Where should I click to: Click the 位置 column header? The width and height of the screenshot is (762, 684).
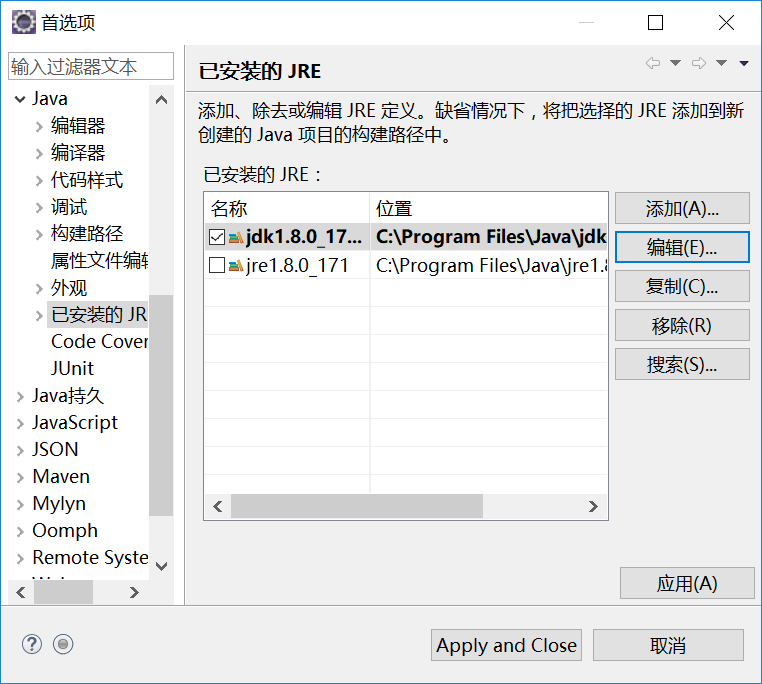point(489,209)
